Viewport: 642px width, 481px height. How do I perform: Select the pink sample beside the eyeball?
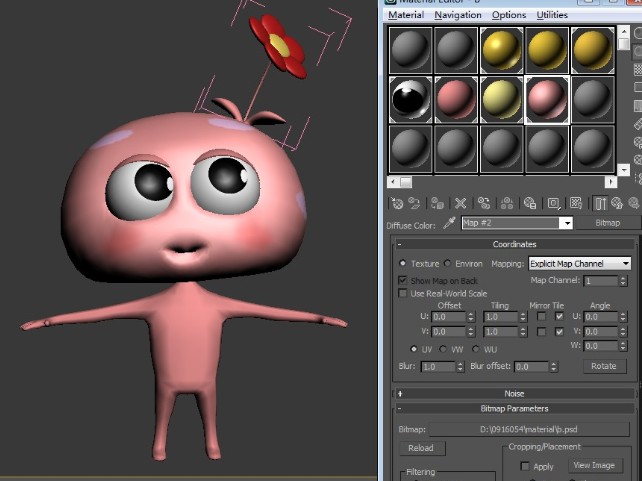pyautogui.click(x=456, y=99)
